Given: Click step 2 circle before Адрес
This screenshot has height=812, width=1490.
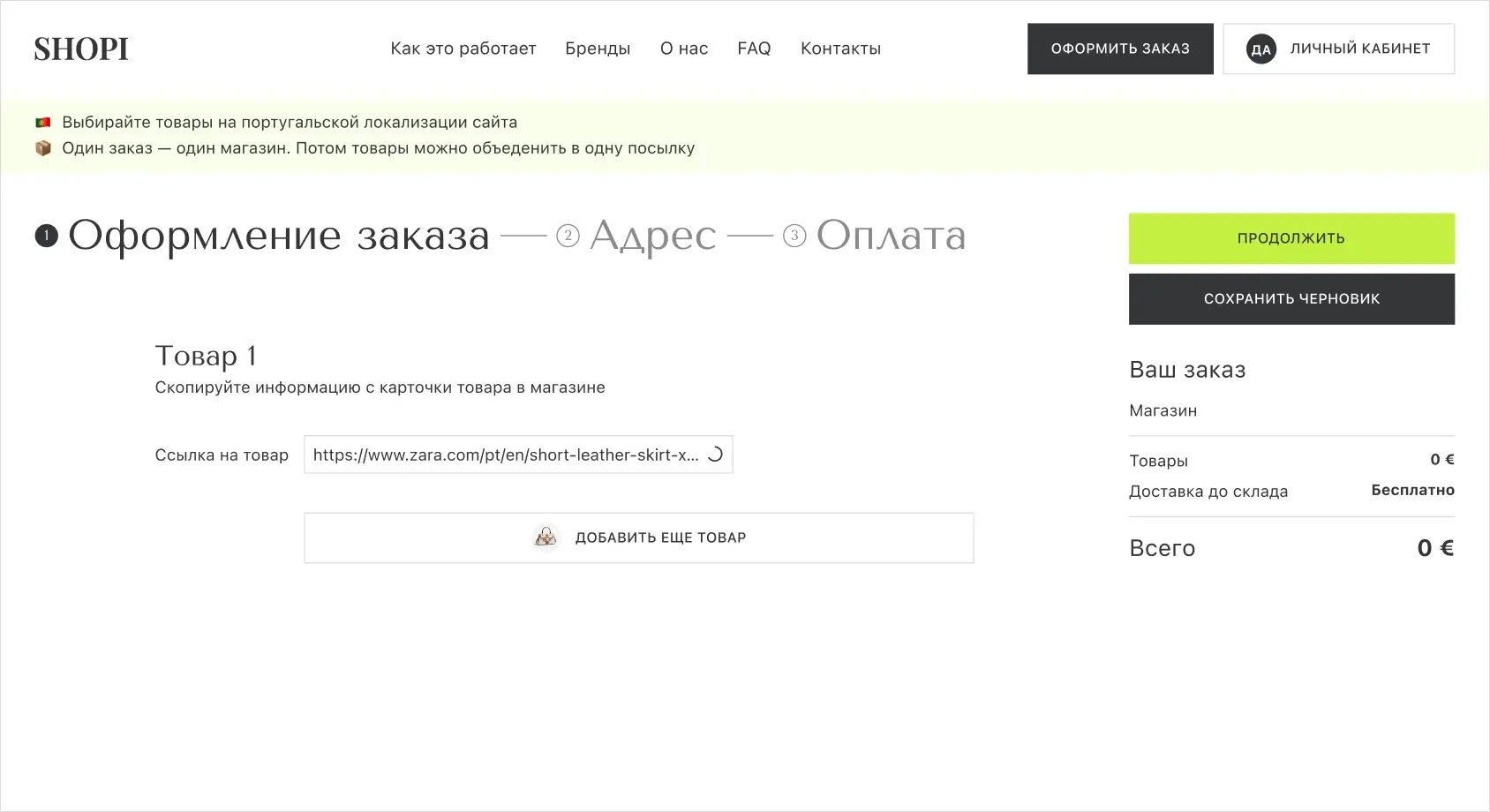Looking at the screenshot, I should (568, 236).
